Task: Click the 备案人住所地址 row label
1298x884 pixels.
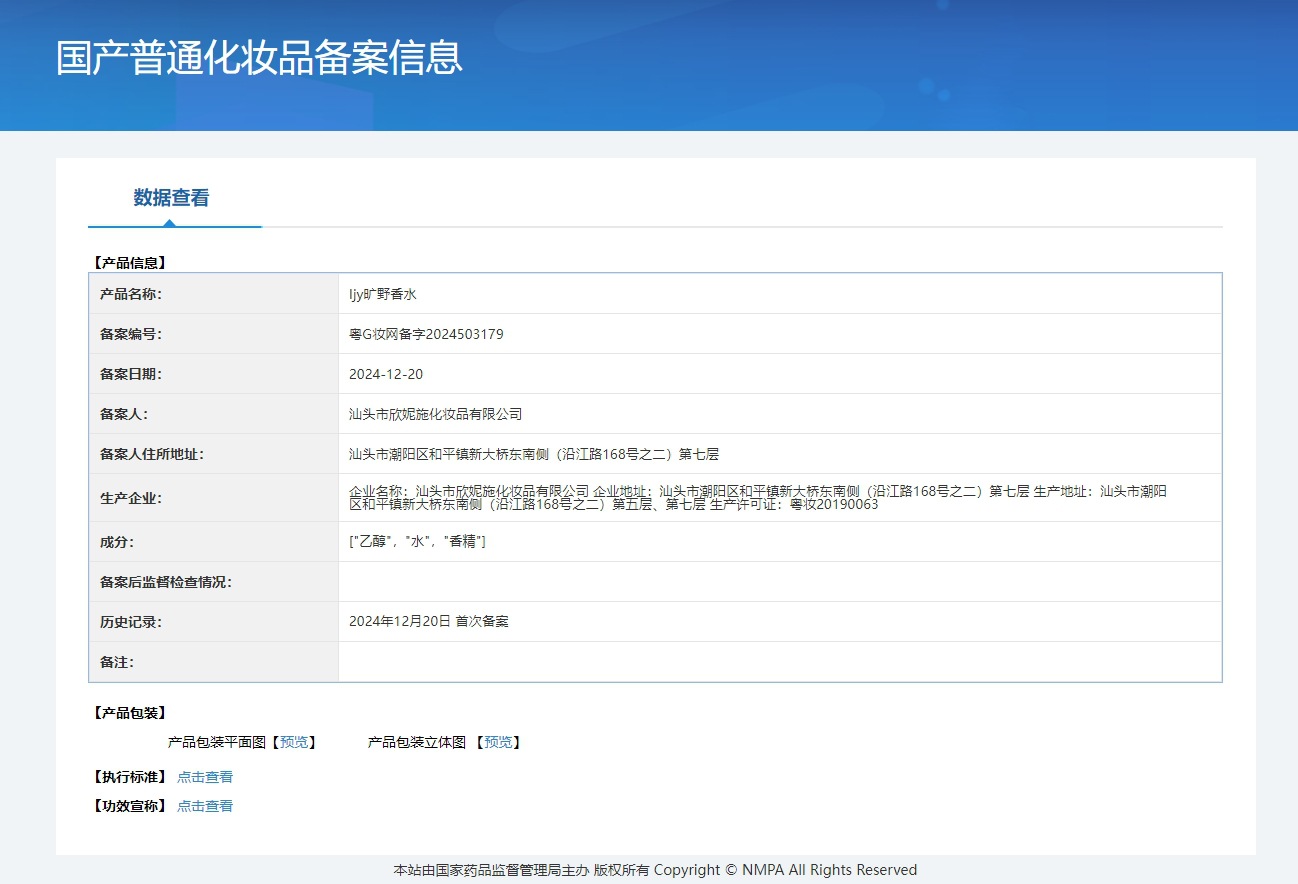Action: tap(152, 454)
